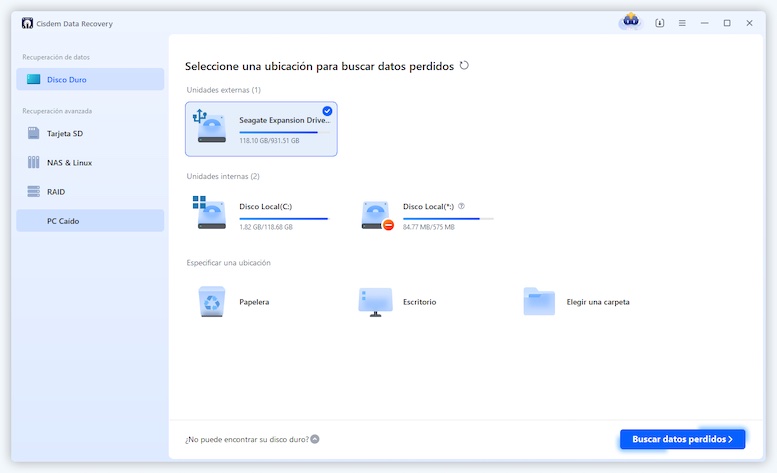777x473 pixels.
Task: Click the NAS & Linux server icon
Action: tap(33, 162)
